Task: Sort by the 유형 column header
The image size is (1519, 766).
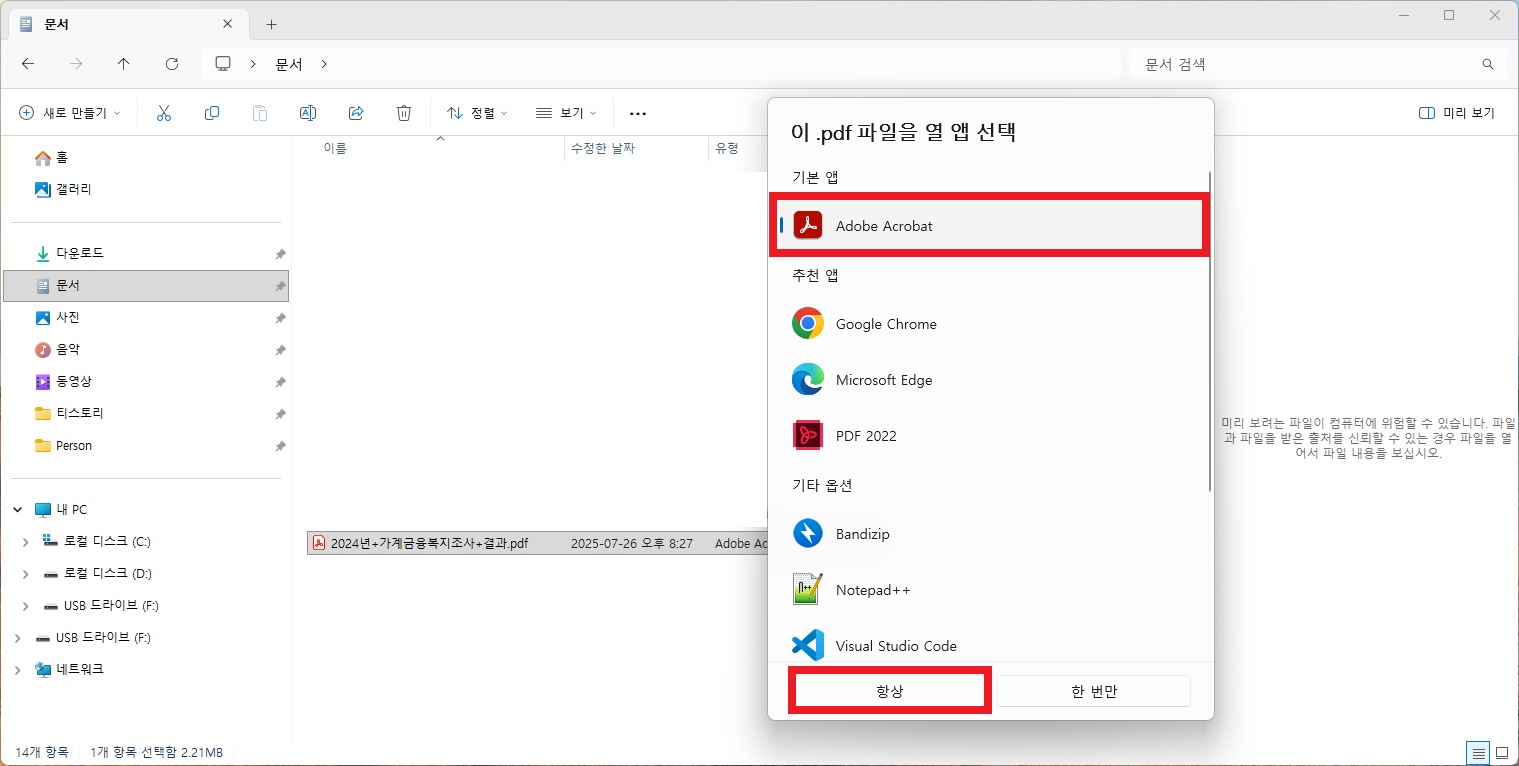Action: tap(727, 148)
